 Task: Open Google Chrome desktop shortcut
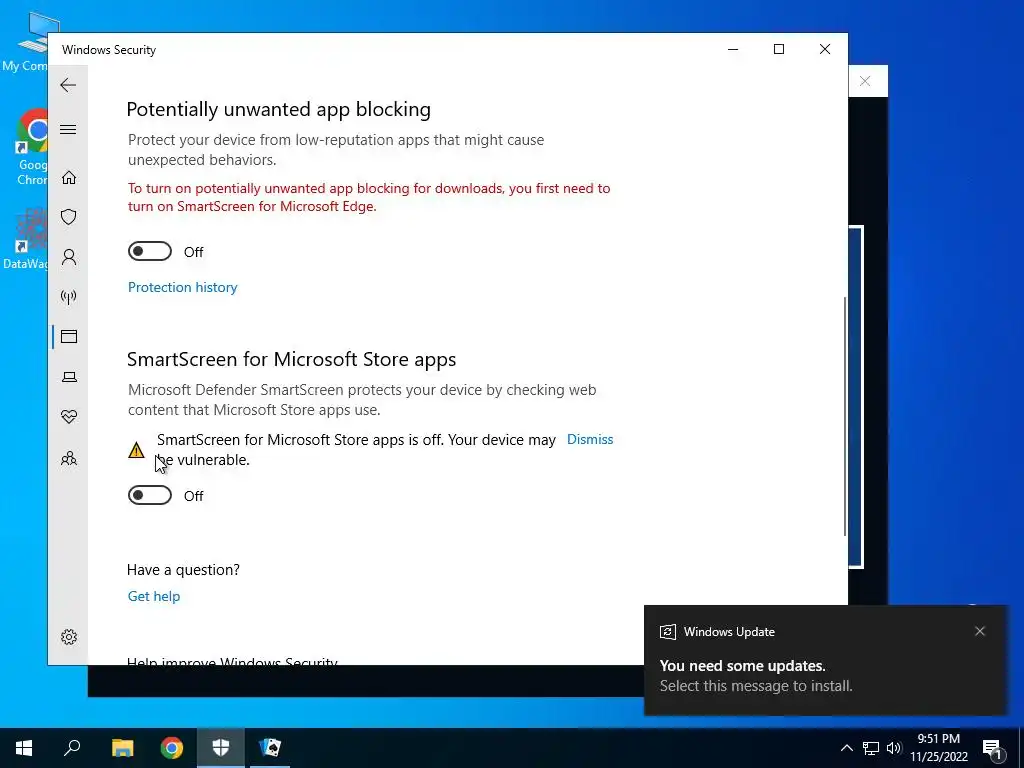tap(33, 147)
